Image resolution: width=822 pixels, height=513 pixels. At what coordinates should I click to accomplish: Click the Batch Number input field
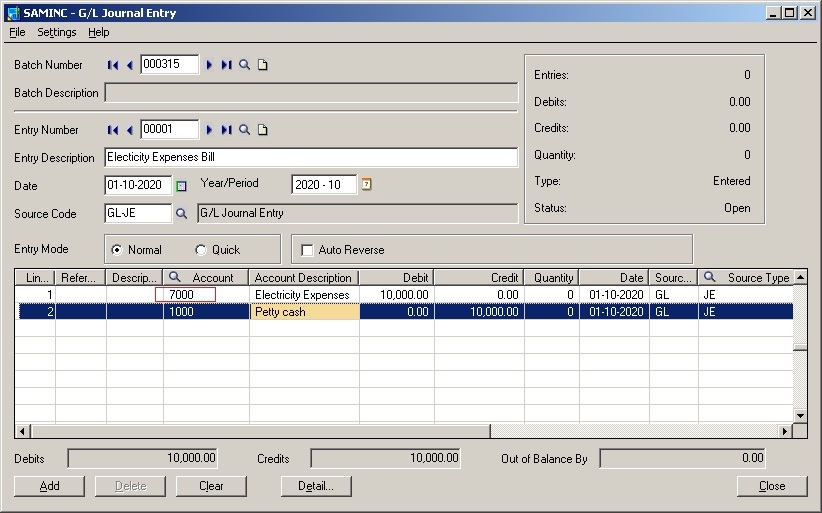pyautogui.click(x=169, y=64)
